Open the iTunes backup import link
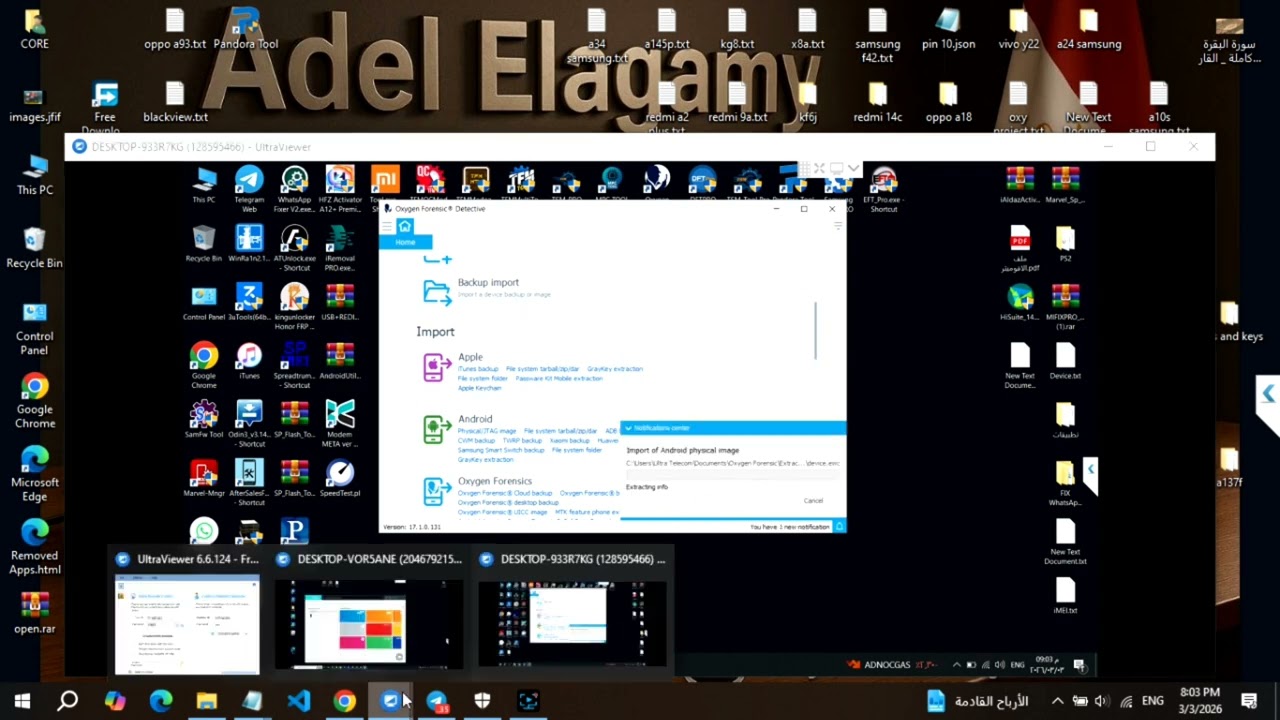This screenshot has height=720, width=1280. coord(478,369)
